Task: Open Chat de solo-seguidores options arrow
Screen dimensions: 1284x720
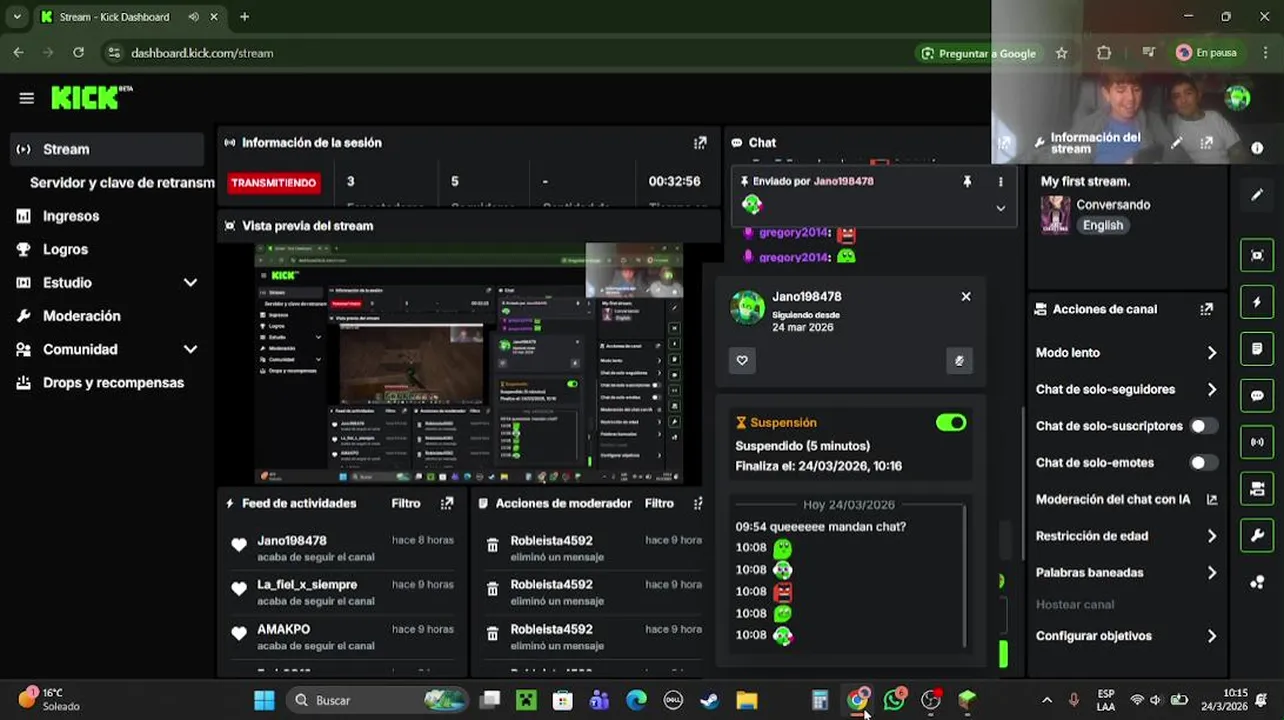Action: 1211,390
